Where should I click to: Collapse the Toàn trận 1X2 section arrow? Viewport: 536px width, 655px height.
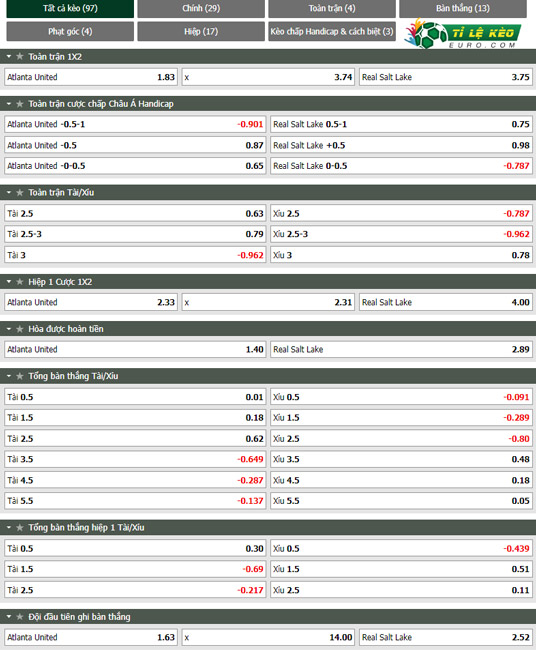click(9, 56)
